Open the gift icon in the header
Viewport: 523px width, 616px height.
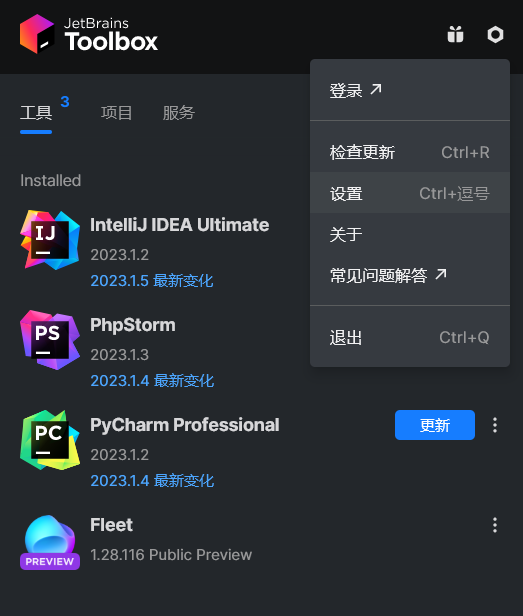pos(455,34)
